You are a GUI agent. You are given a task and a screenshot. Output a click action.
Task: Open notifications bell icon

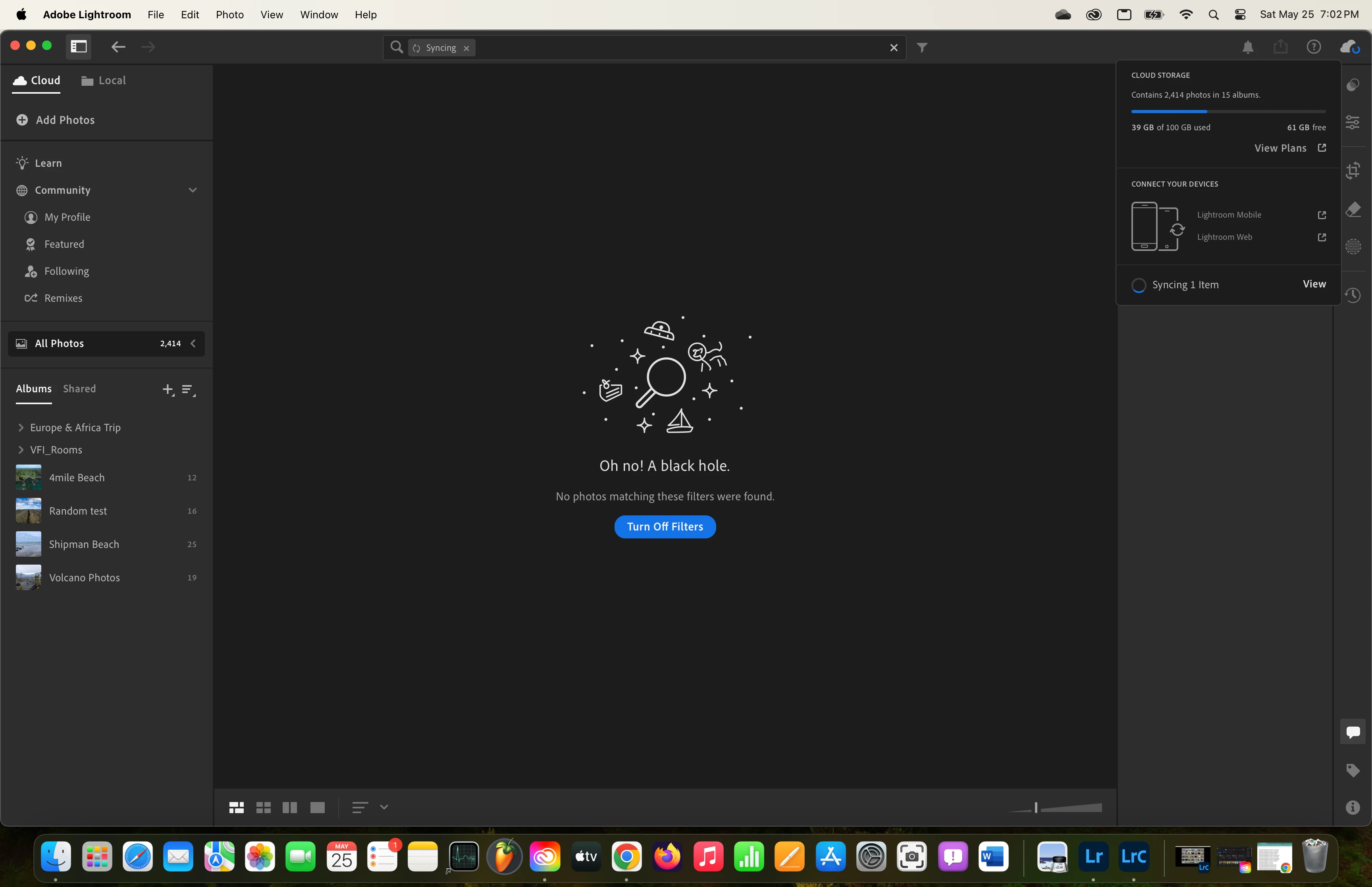(x=1248, y=47)
